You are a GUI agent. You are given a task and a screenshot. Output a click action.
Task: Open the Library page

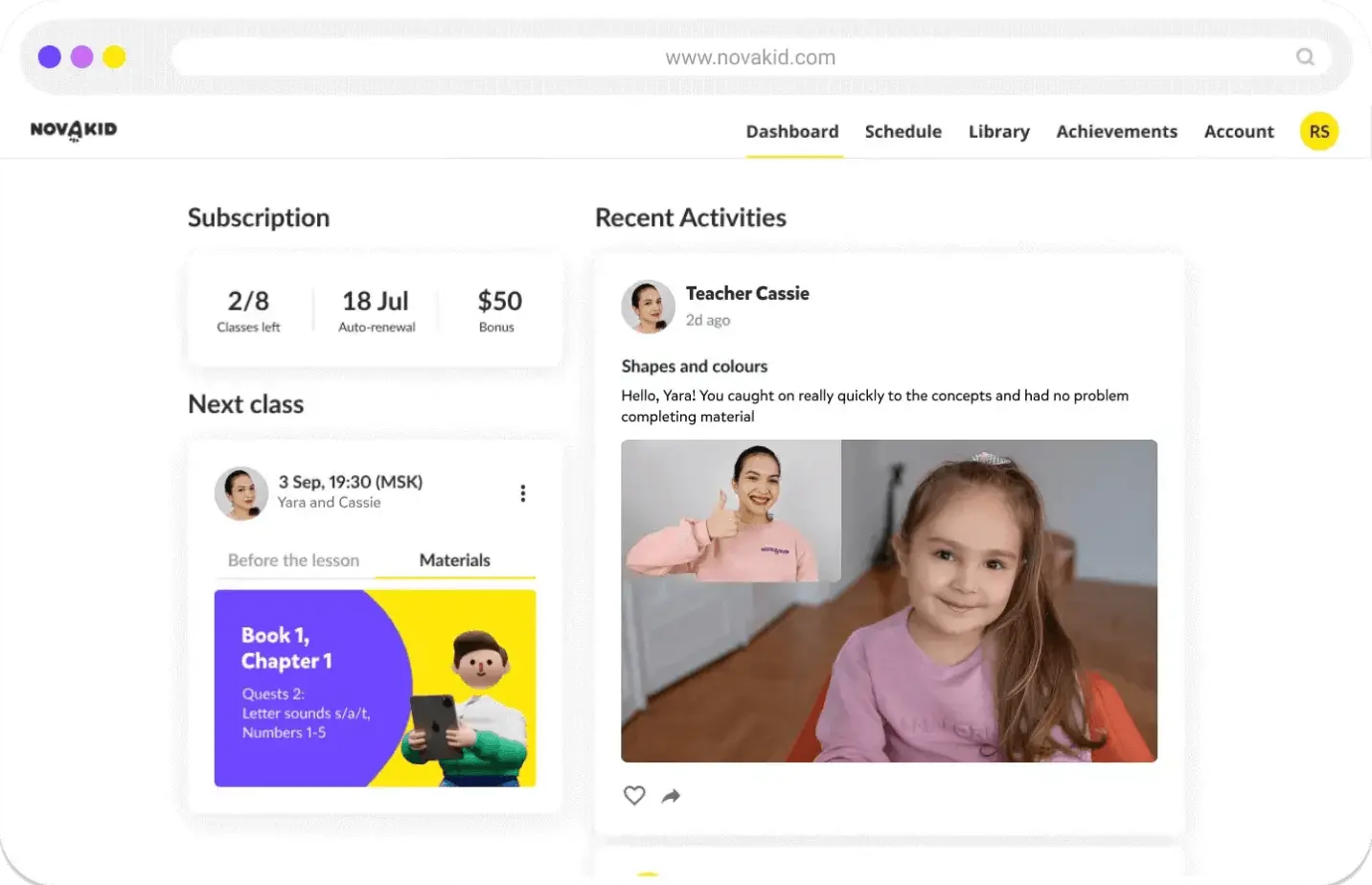pos(998,131)
